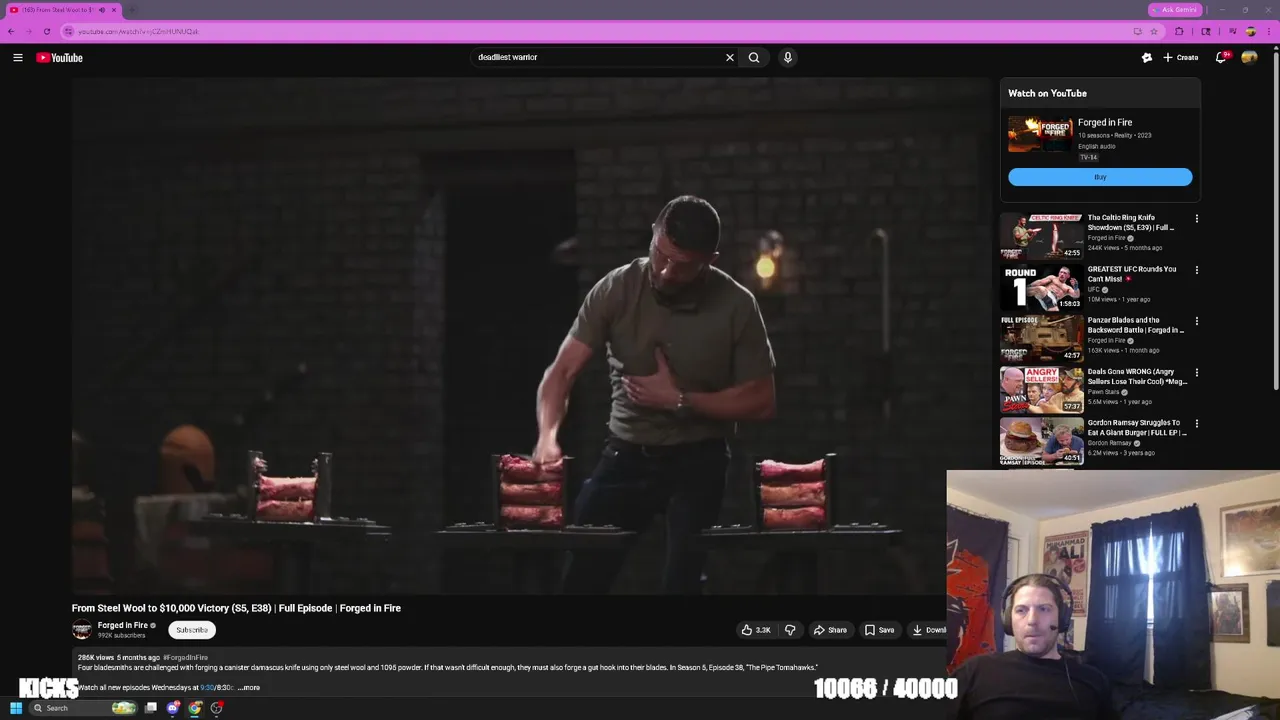1280x720 pixels.
Task: Open options for Panzer Blades video
Action: pyautogui.click(x=1196, y=322)
